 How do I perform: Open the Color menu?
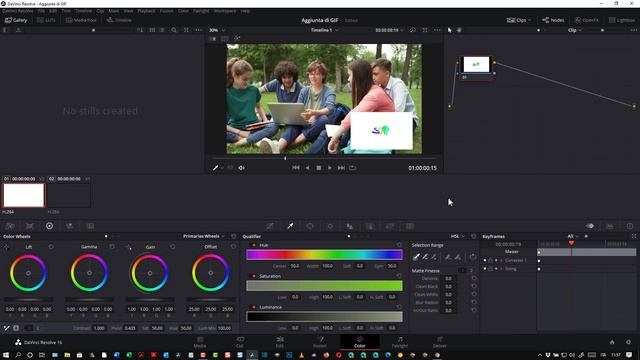click(183, 11)
